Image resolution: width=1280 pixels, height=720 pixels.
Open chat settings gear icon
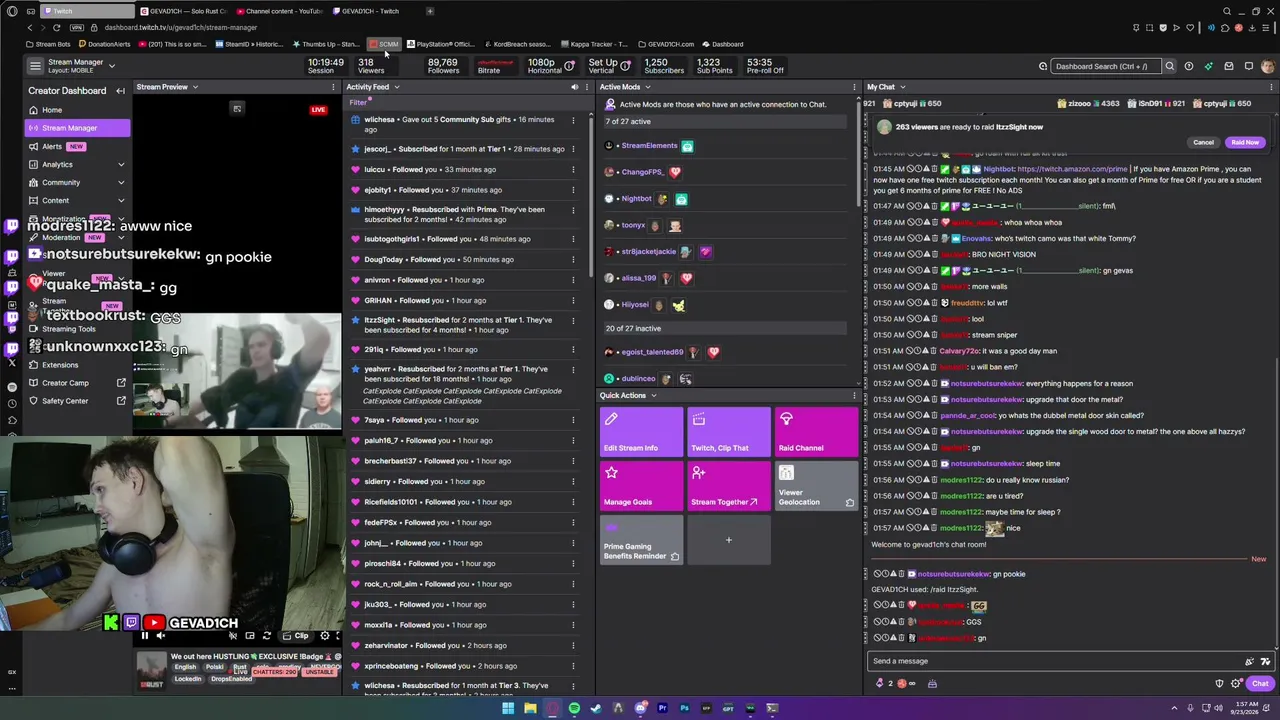1237,684
